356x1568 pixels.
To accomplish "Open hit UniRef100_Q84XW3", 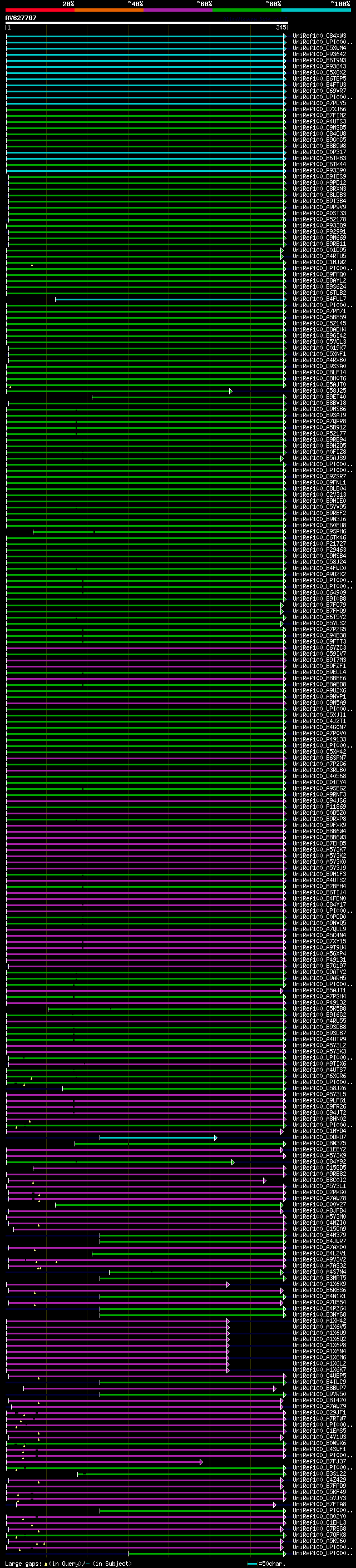I will pos(319,36).
